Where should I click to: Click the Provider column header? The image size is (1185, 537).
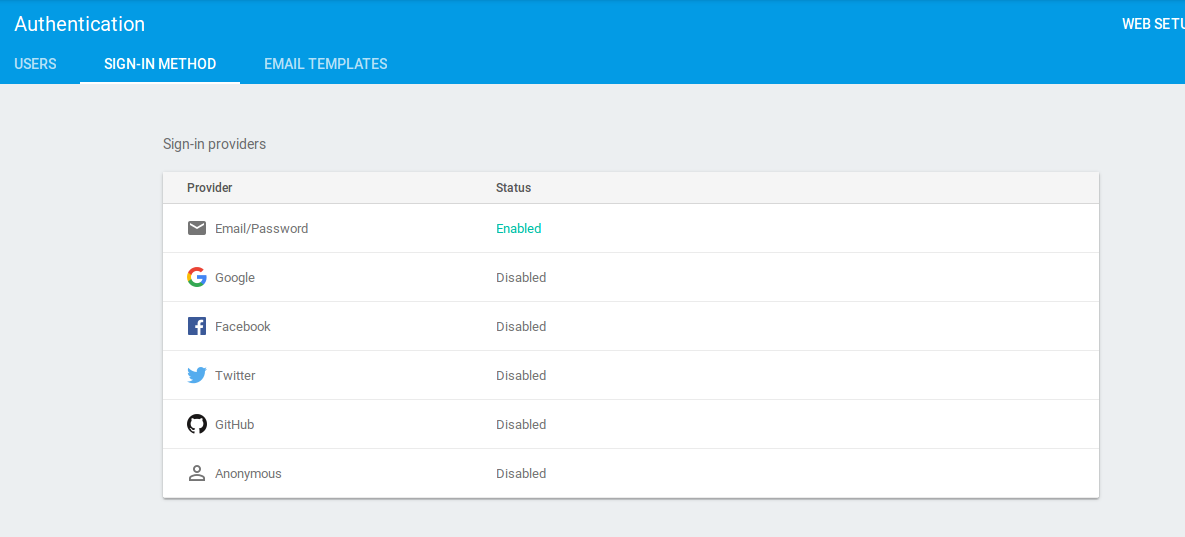pos(209,188)
